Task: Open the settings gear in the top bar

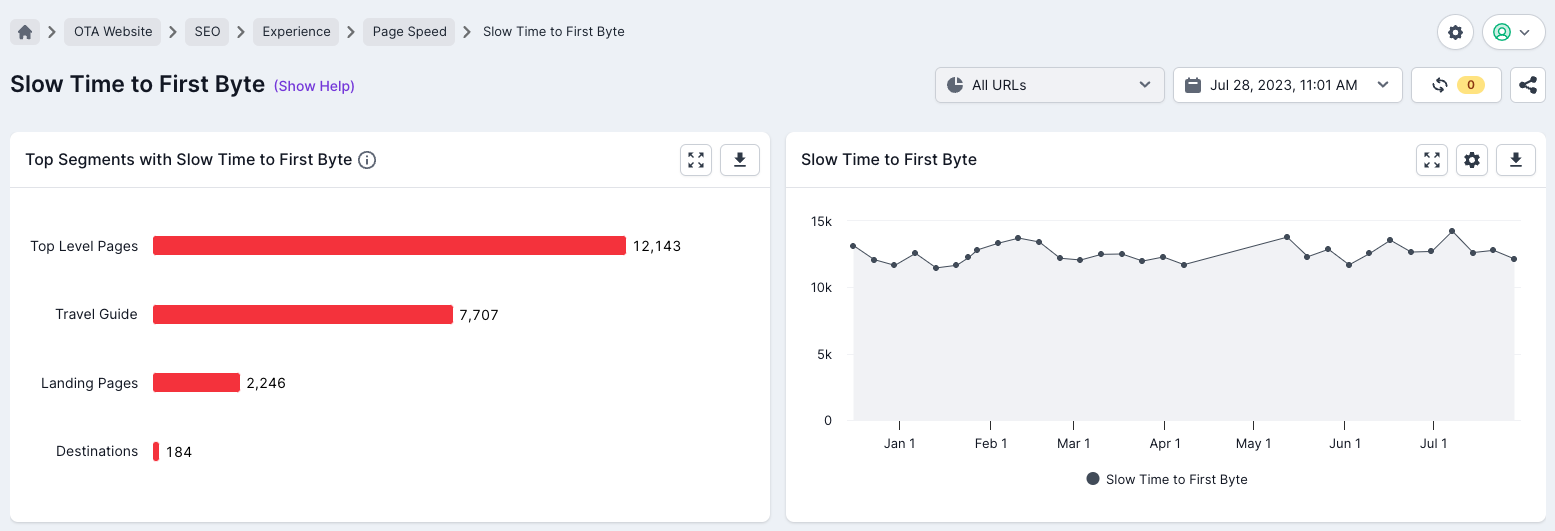Action: click(x=1455, y=32)
